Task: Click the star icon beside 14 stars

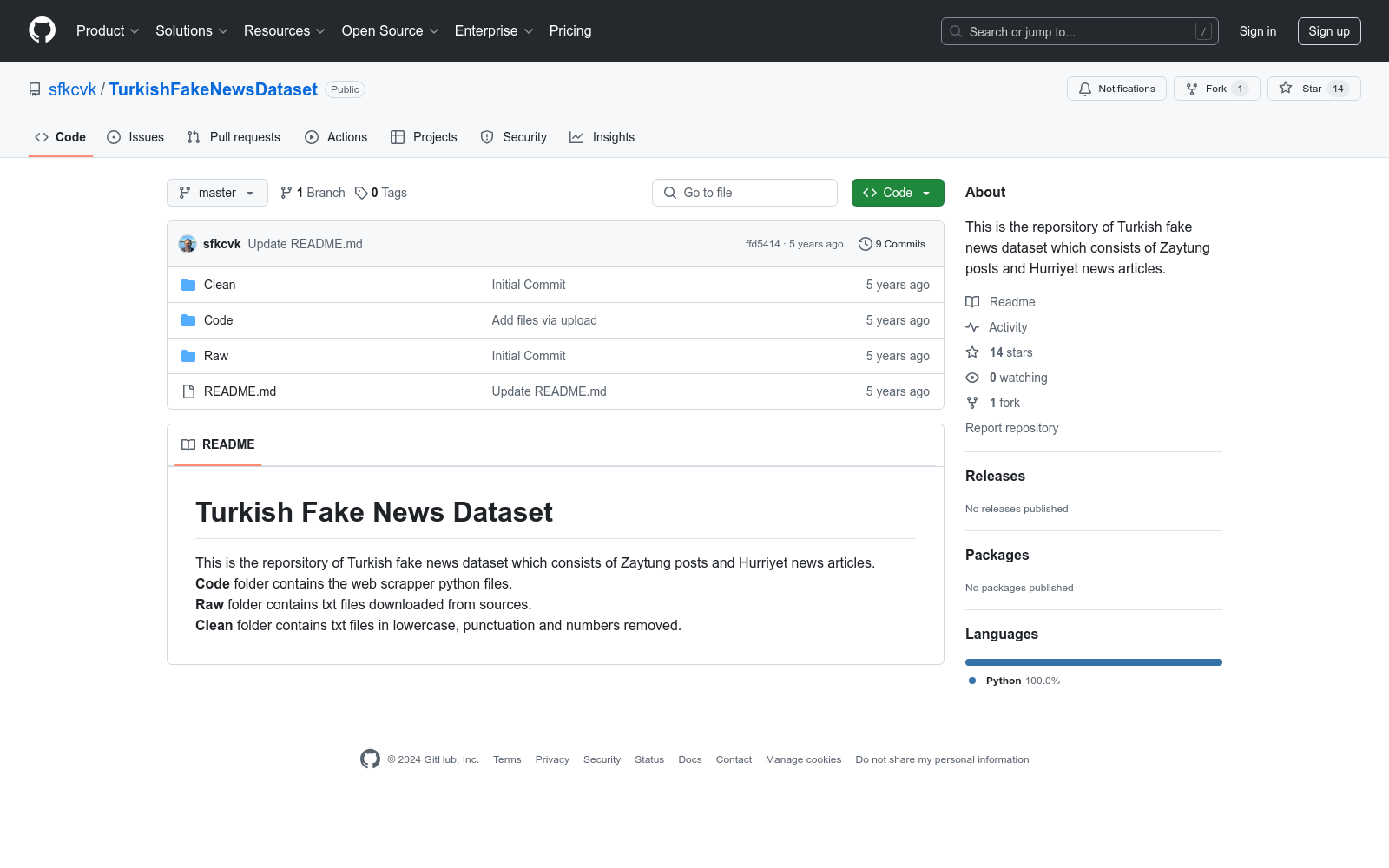Action: [x=972, y=352]
